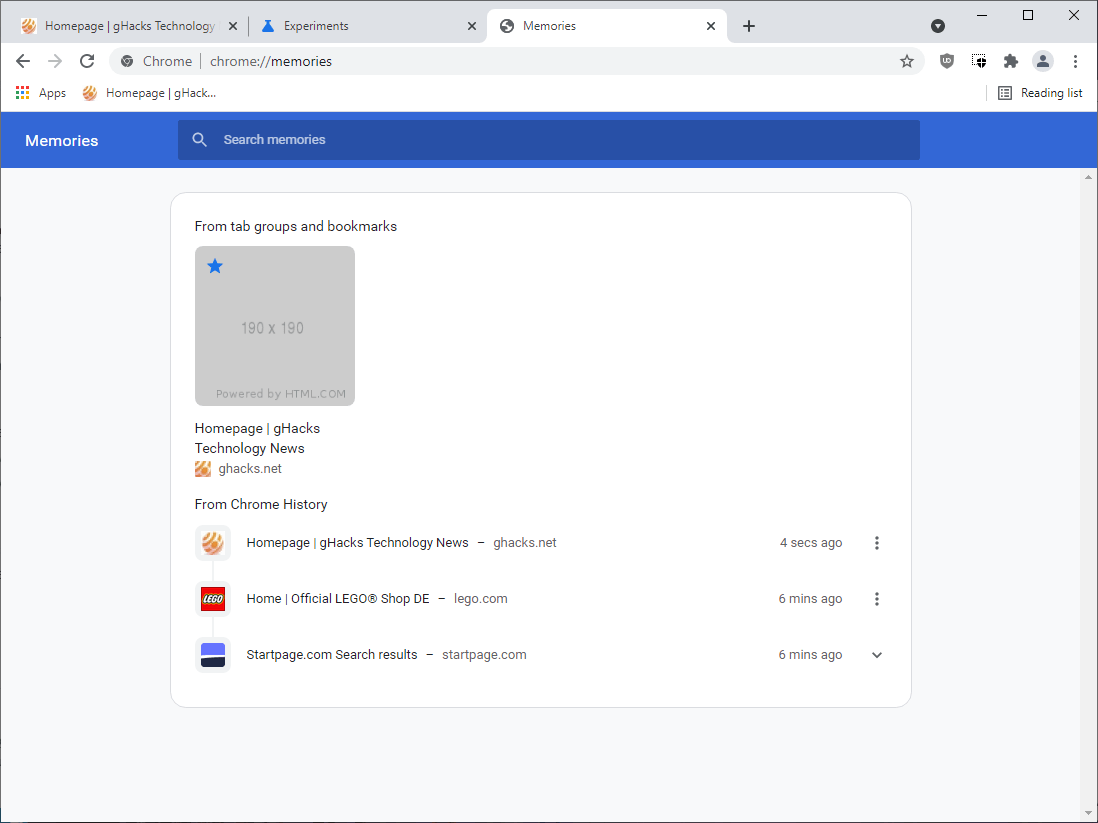The width and height of the screenshot is (1098, 823).
Task: Click the gHacks favicon in the history list
Action: (213, 543)
